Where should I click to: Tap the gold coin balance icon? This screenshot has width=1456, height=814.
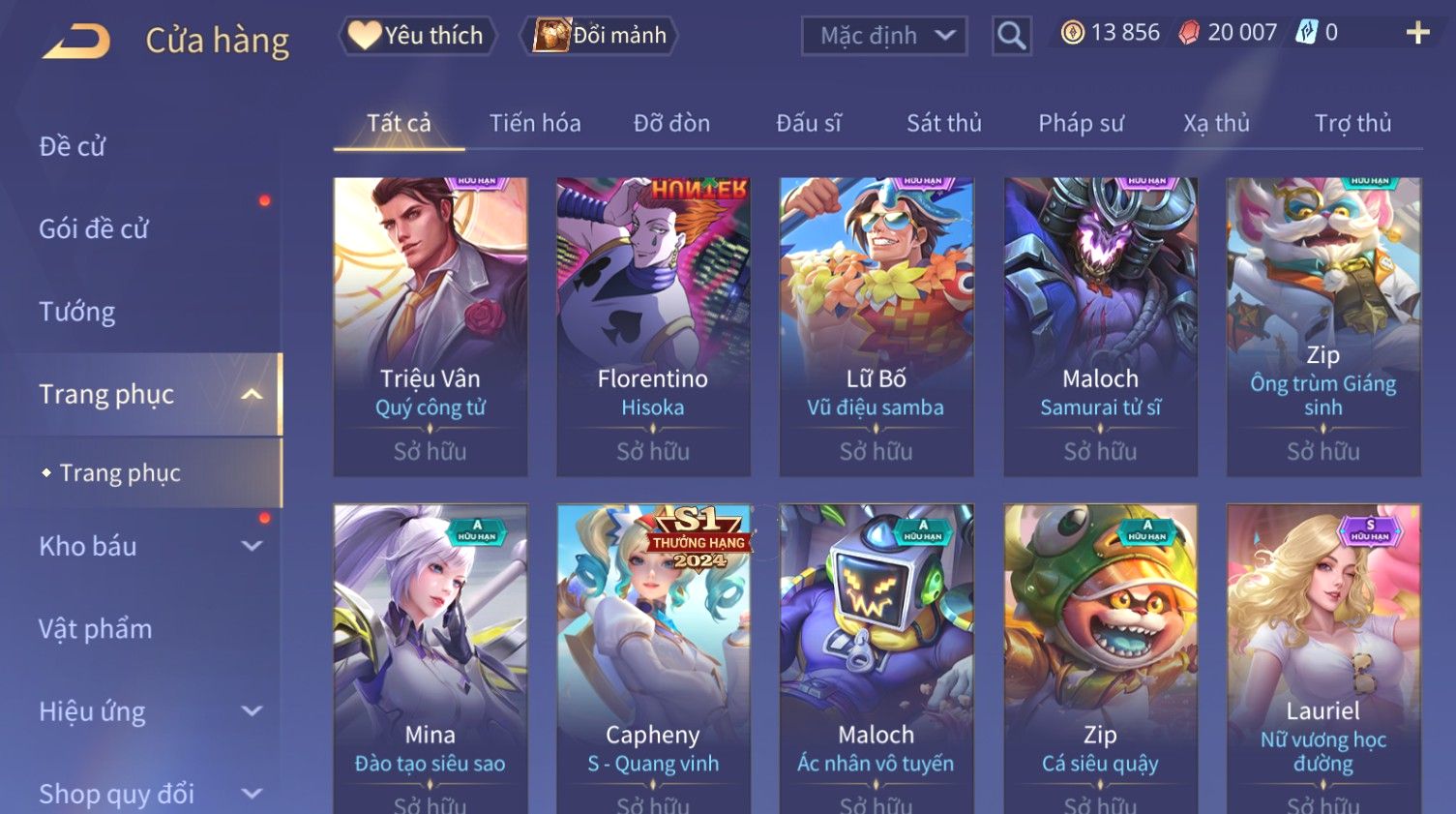(1072, 33)
